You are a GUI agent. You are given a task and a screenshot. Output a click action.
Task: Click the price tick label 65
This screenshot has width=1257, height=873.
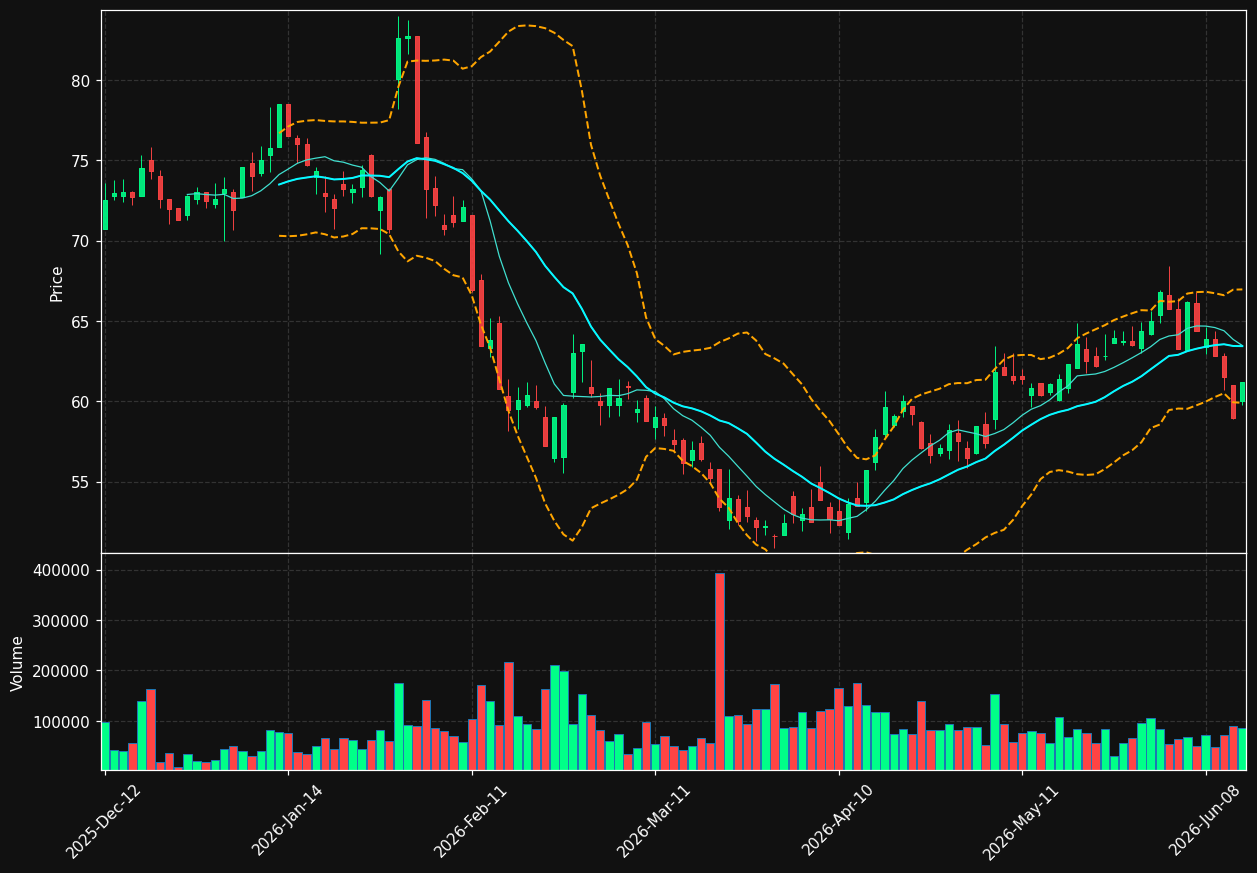pos(80,322)
